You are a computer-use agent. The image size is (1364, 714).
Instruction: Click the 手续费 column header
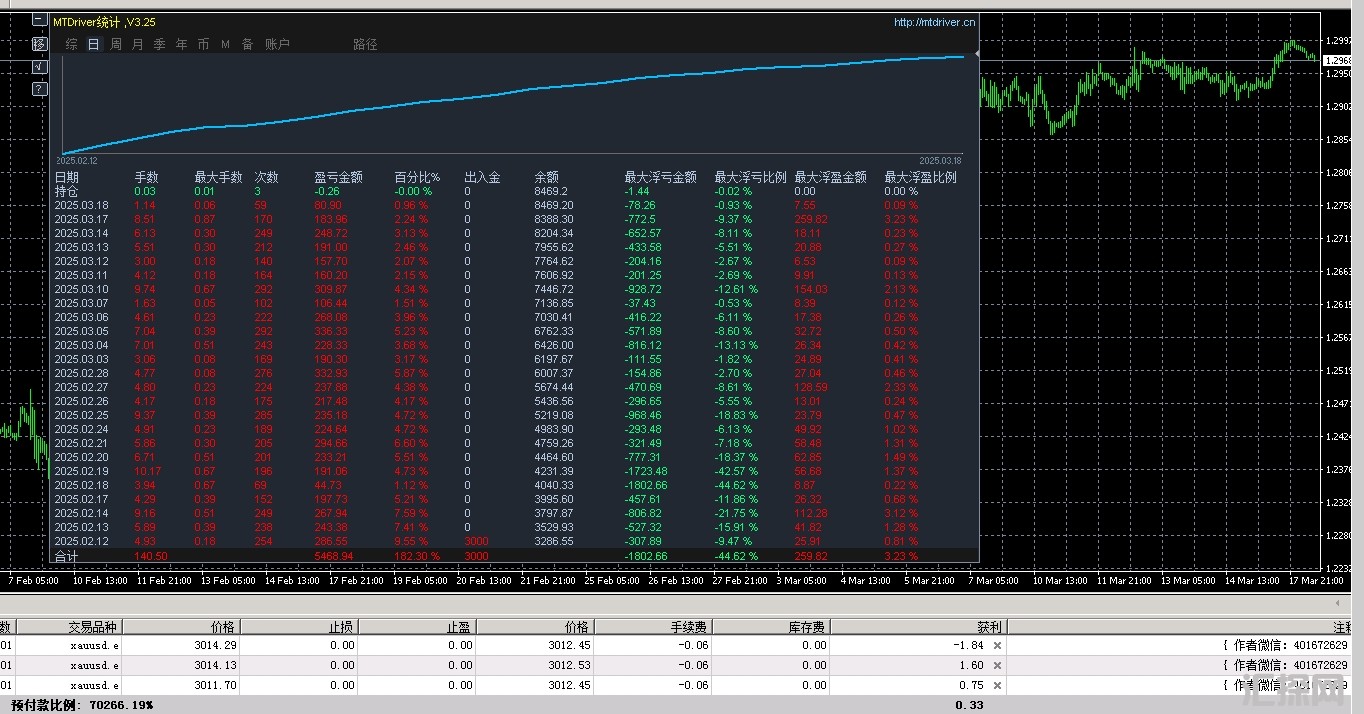click(x=689, y=627)
